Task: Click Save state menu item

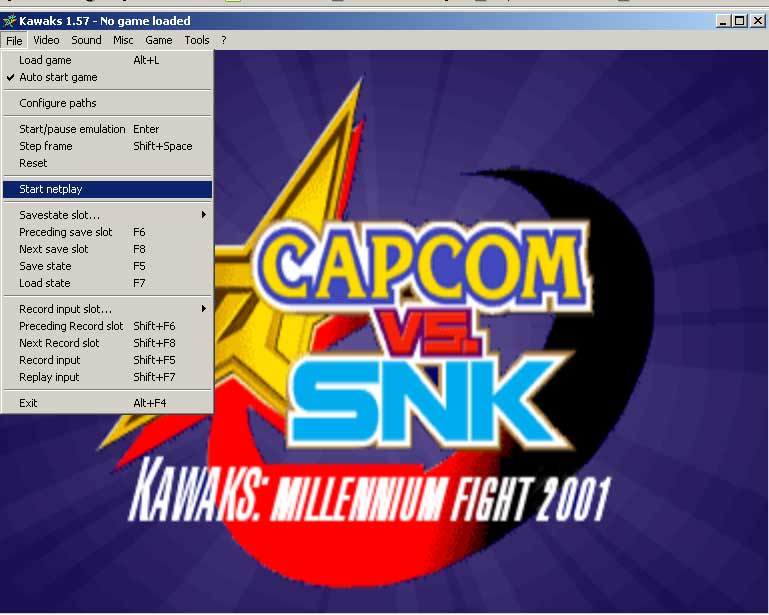Action: [x=45, y=266]
